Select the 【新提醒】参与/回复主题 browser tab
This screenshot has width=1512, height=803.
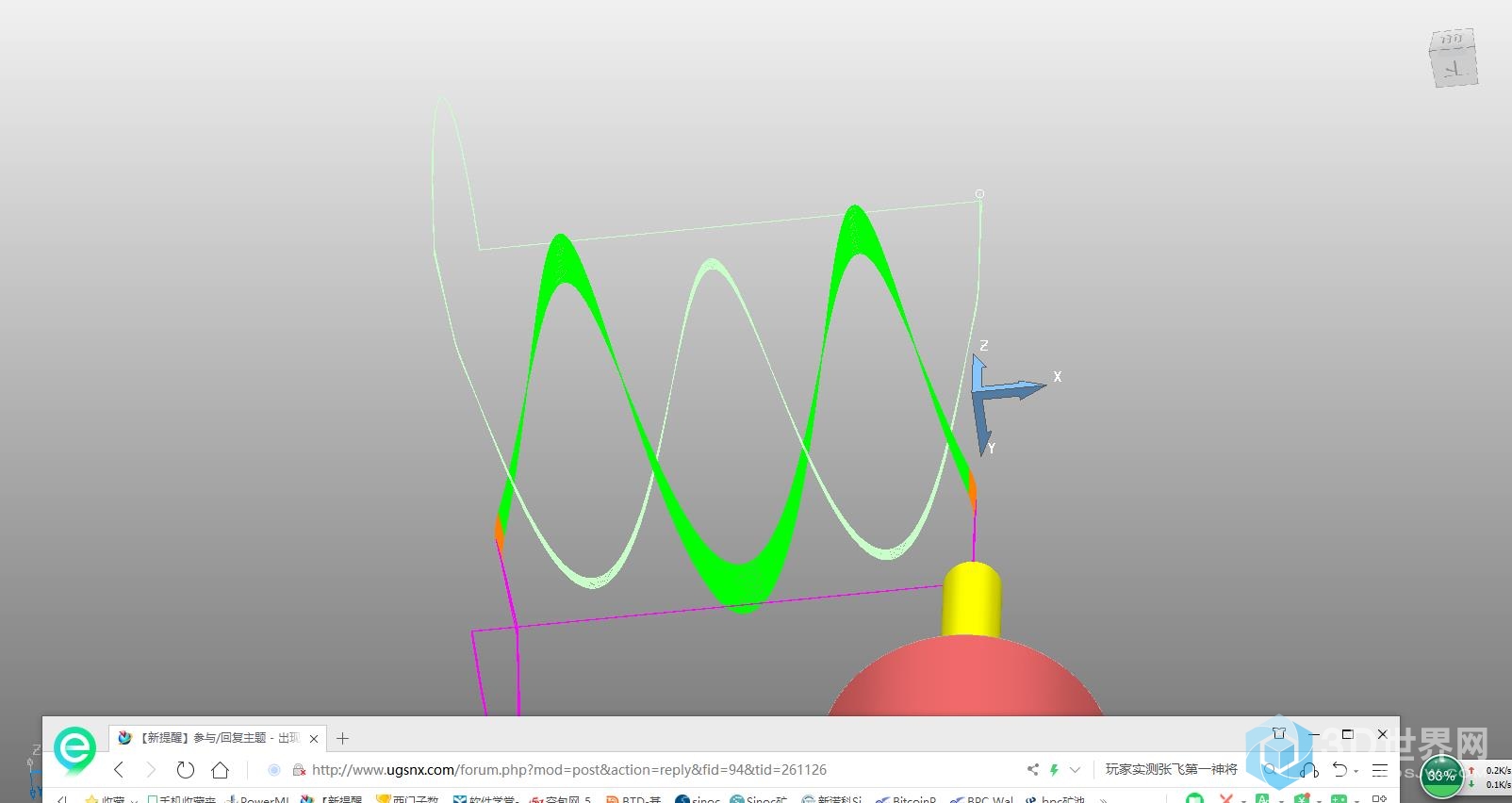click(x=219, y=738)
